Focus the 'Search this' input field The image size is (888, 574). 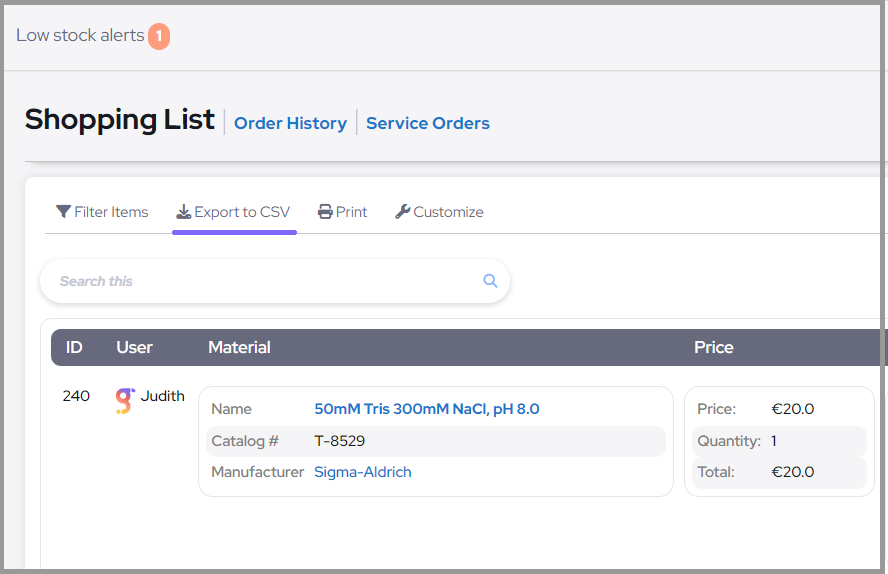click(x=260, y=281)
